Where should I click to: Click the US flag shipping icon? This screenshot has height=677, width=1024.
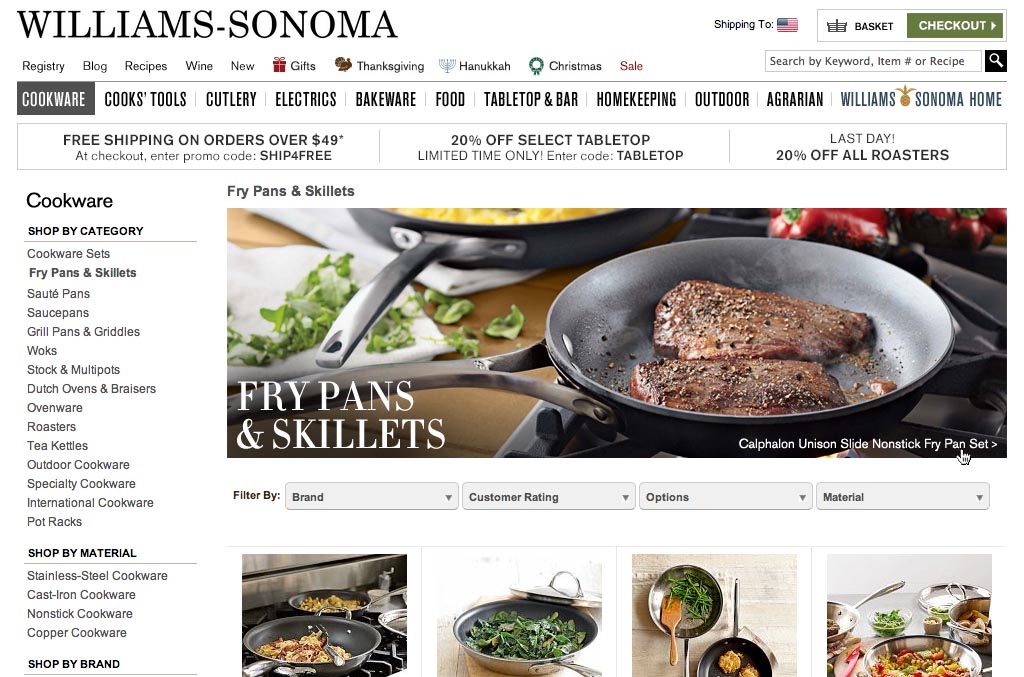pyautogui.click(x=788, y=25)
